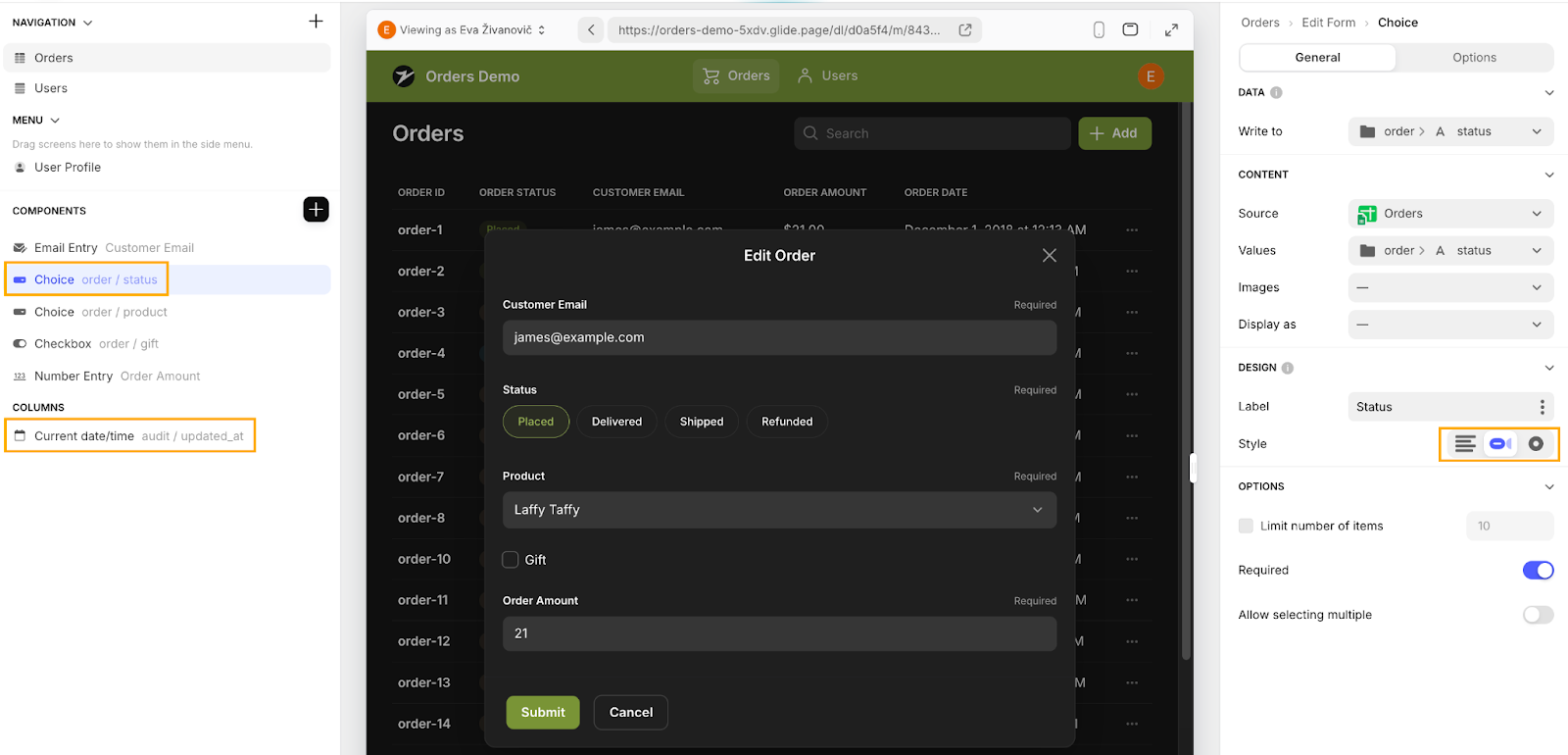Click the Add order button

click(x=1114, y=133)
